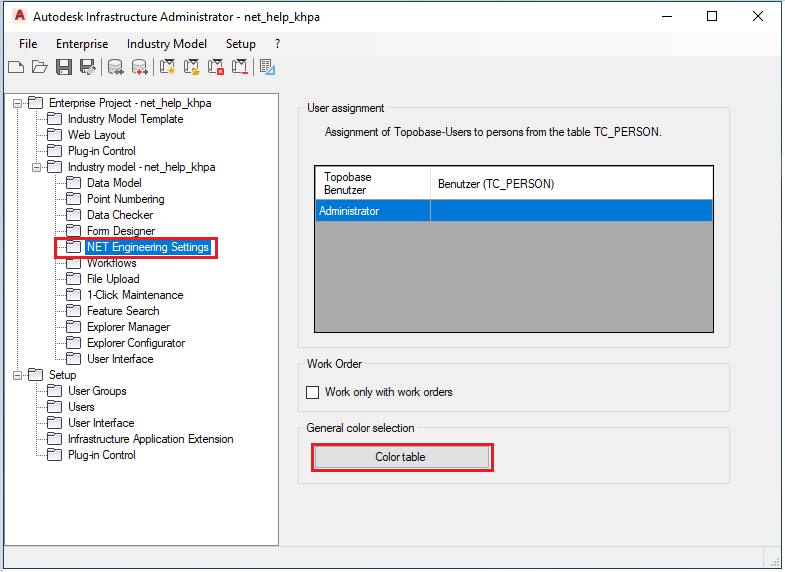The image size is (785, 572).
Task: Click the rightmost toolbar list icon
Action: pos(267,67)
